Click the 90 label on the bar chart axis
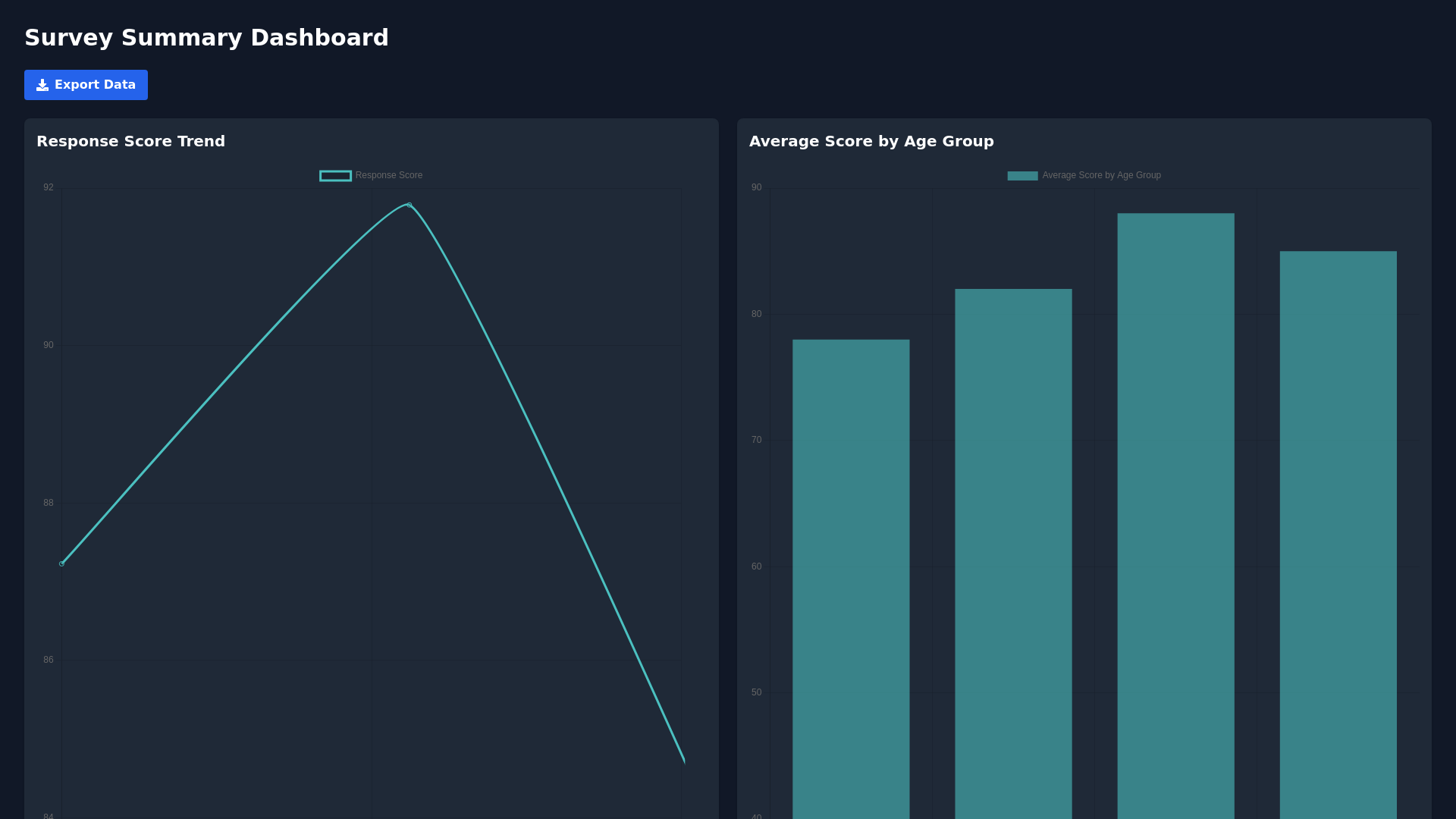1456x819 pixels. tap(755, 187)
